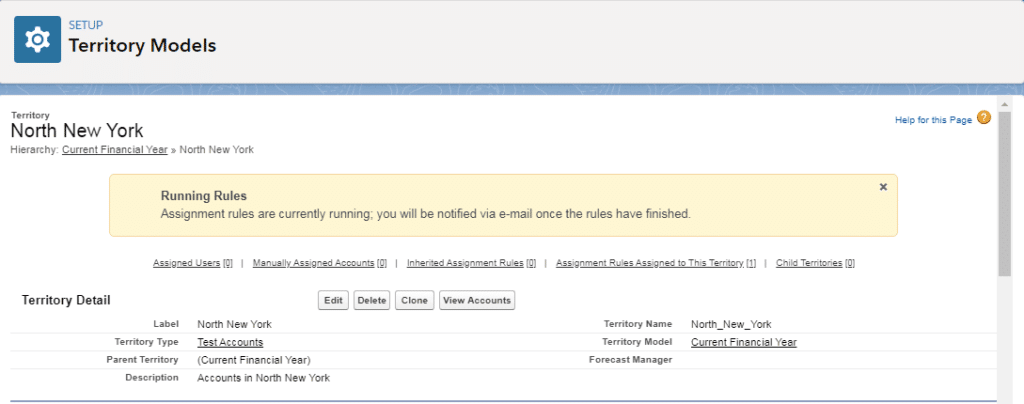The image size is (1024, 404).
Task: Clone the North New York territory
Action: pyautogui.click(x=413, y=300)
